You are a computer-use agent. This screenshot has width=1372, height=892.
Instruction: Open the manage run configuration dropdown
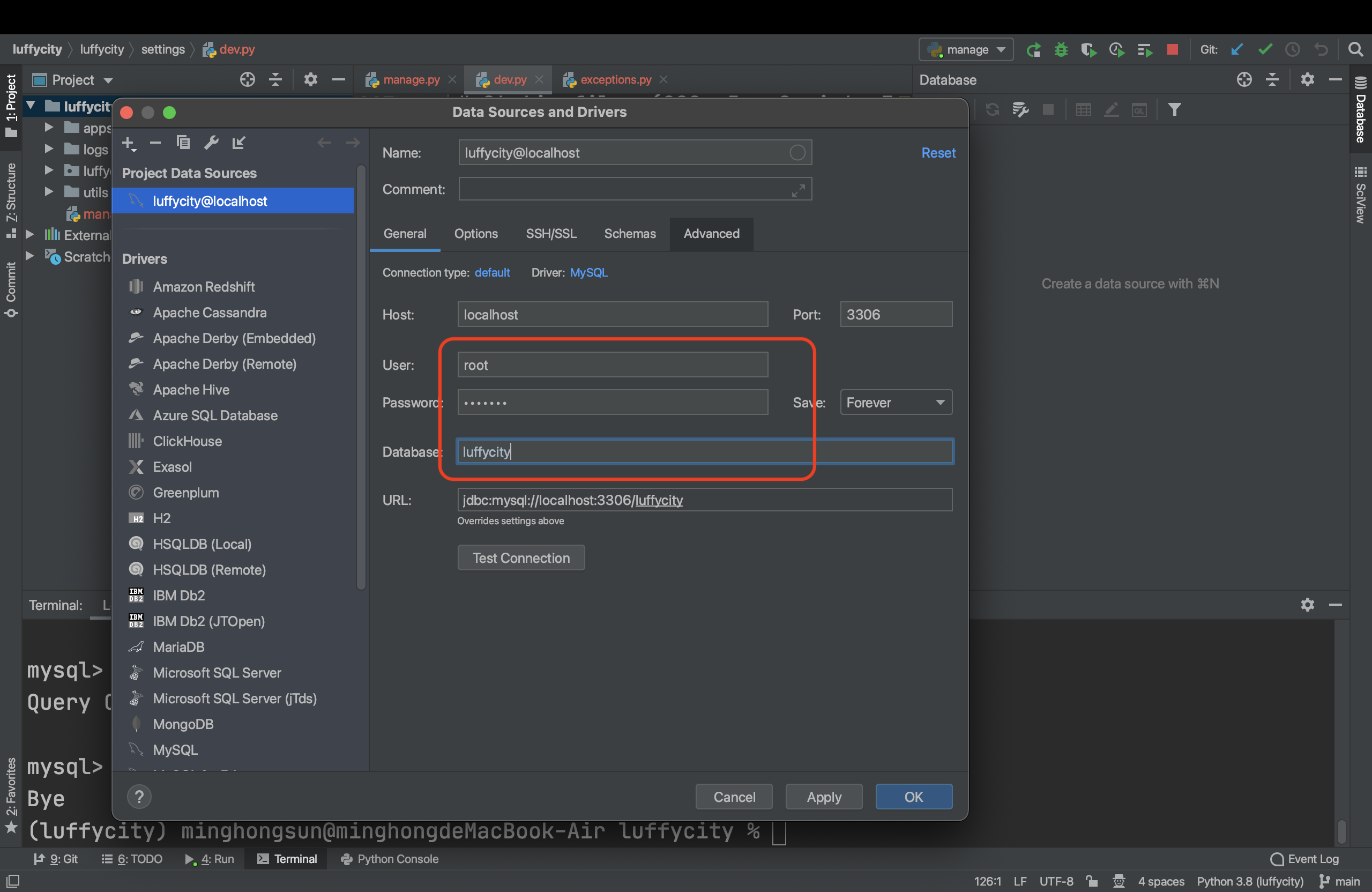click(966, 50)
